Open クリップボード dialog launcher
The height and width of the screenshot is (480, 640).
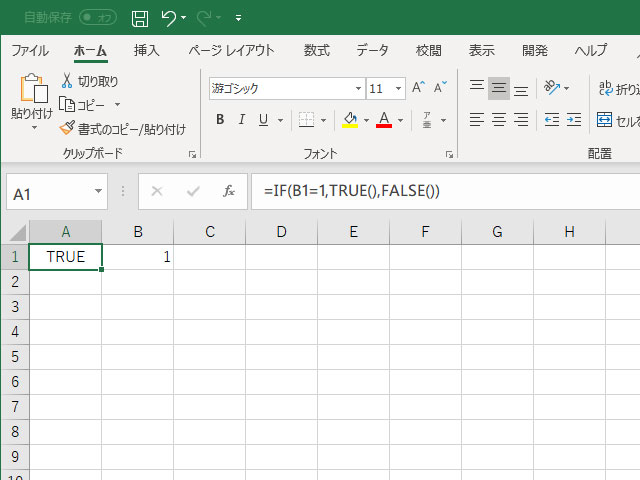tap(192, 154)
